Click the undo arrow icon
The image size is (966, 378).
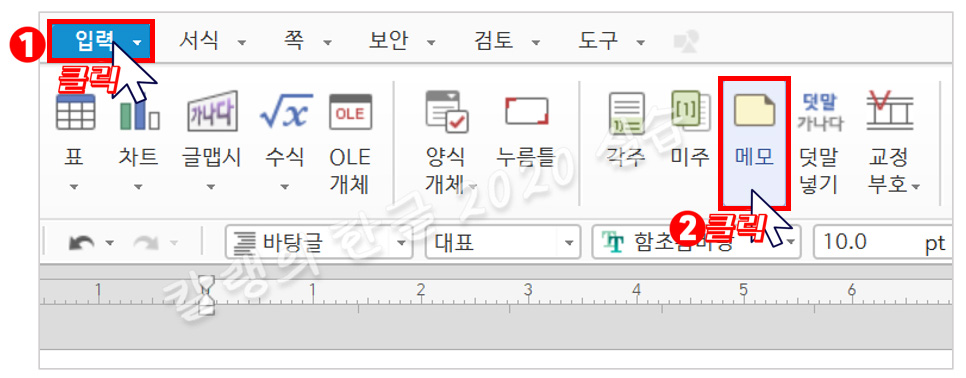(81, 244)
